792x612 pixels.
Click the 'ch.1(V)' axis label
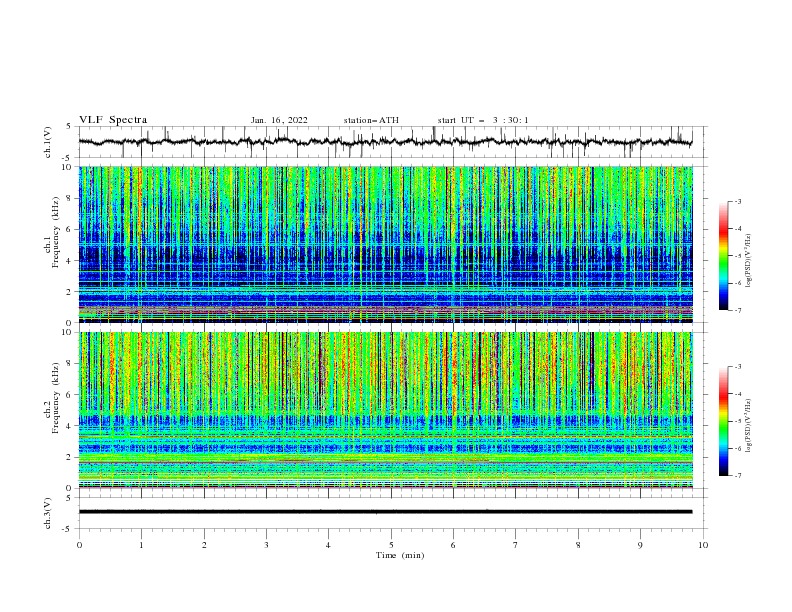48,142
